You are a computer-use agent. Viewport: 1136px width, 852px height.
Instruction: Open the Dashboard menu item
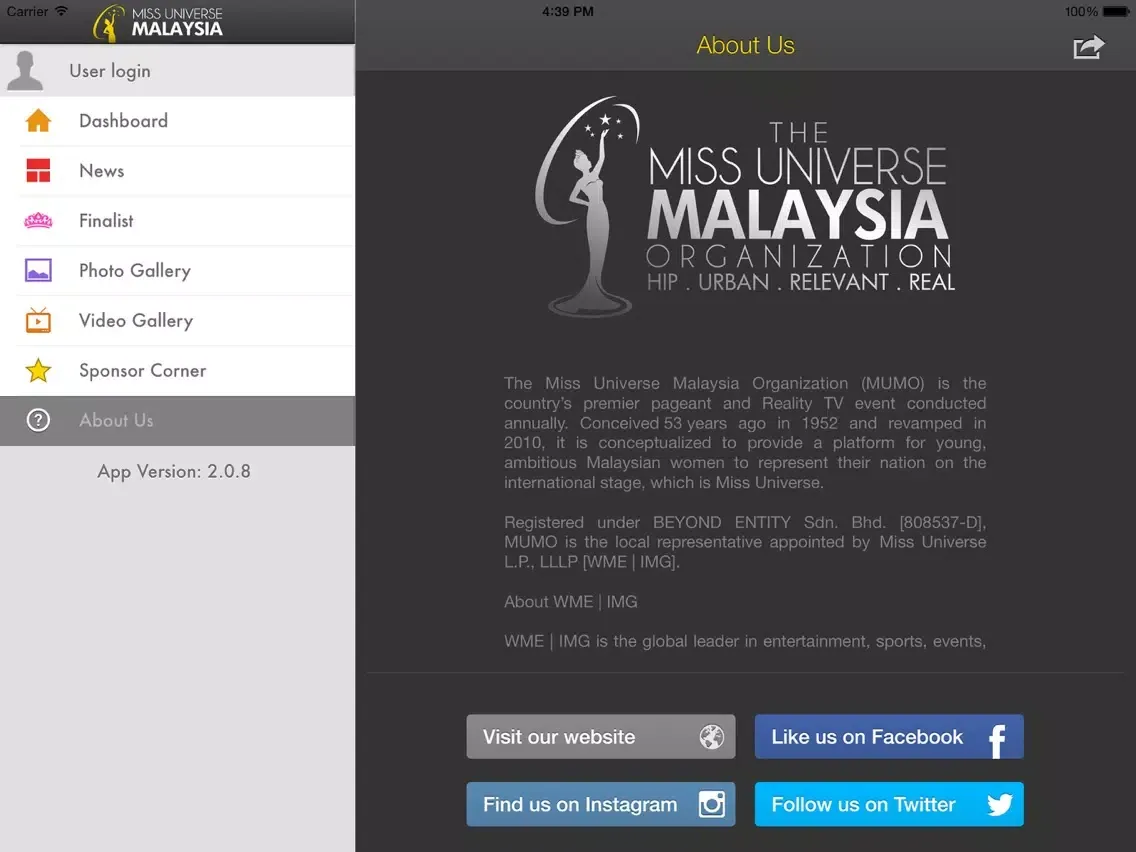click(178, 120)
